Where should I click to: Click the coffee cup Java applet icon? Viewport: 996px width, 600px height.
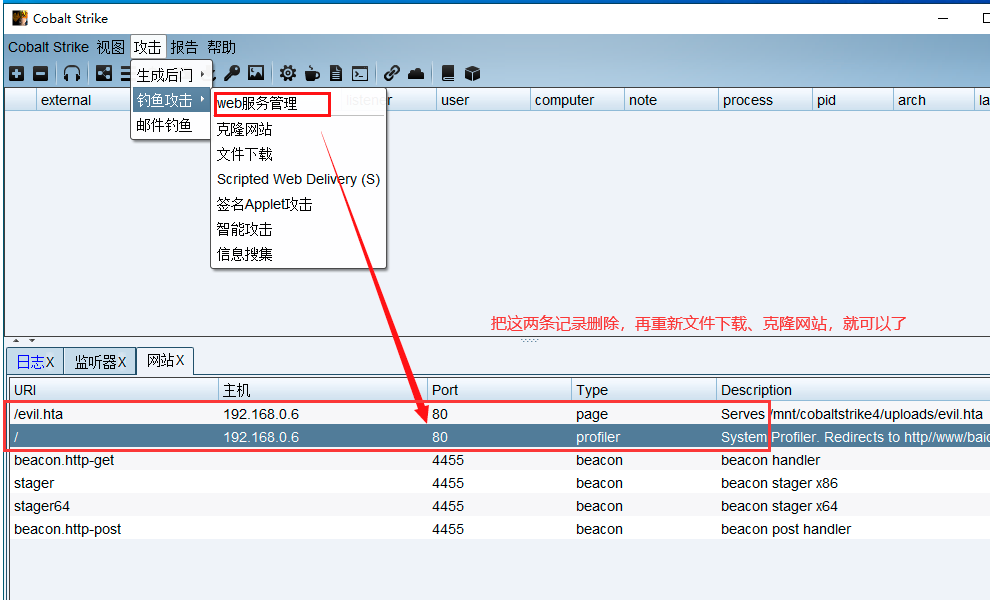click(312, 73)
